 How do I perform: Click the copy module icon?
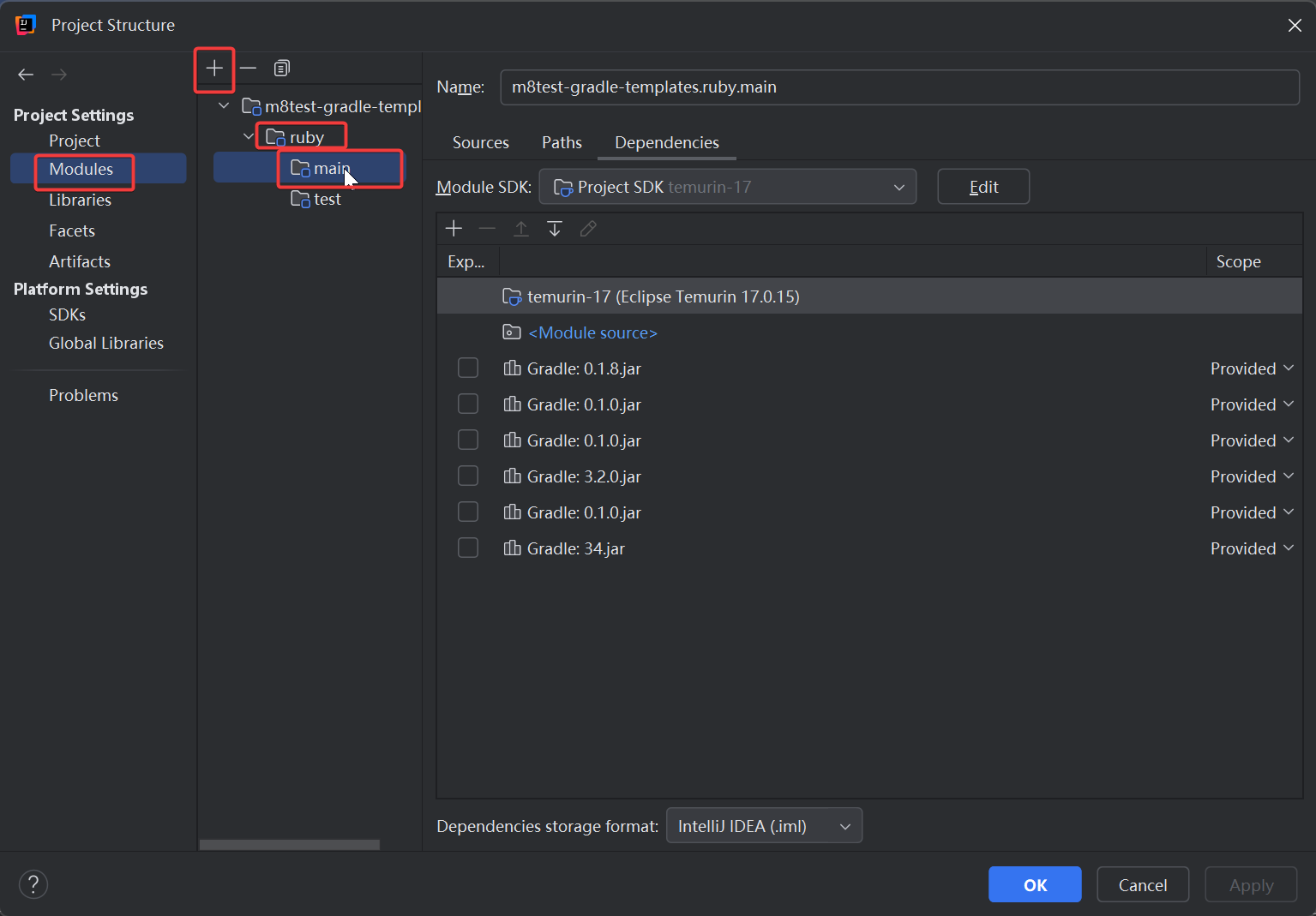(x=281, y=69)
